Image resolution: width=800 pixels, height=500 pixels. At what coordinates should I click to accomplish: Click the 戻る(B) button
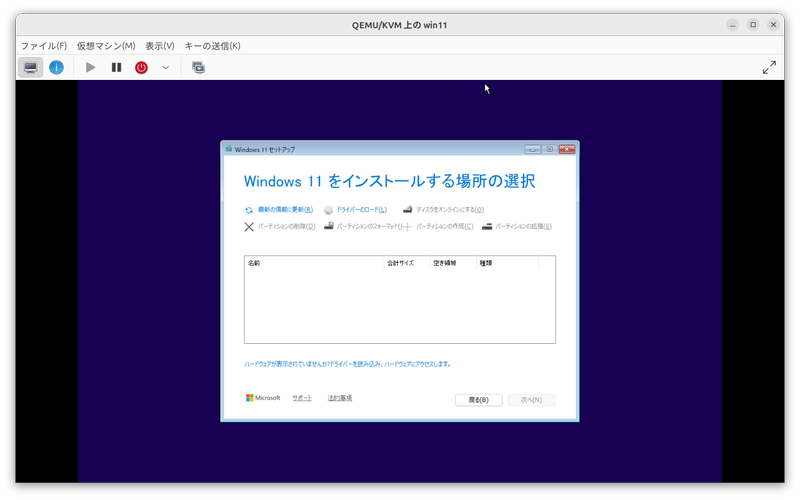point(479,400)
